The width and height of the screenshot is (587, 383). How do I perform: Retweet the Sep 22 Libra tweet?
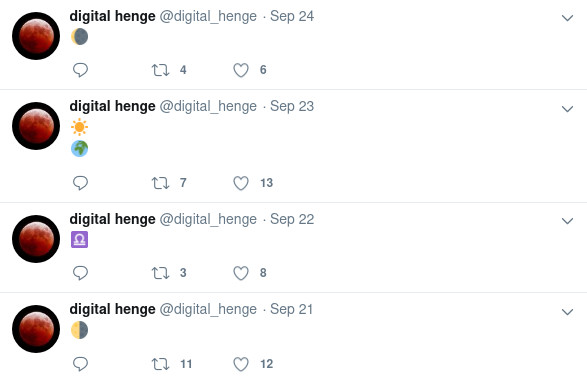coord(160,273)
